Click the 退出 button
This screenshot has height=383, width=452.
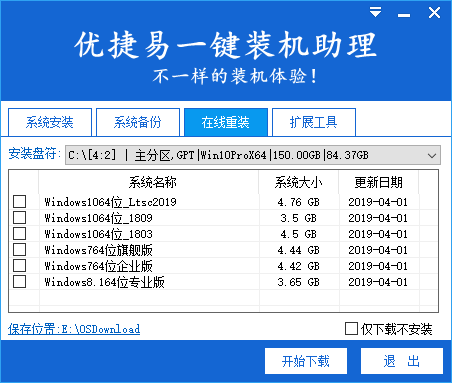click(x=402, y=361)
